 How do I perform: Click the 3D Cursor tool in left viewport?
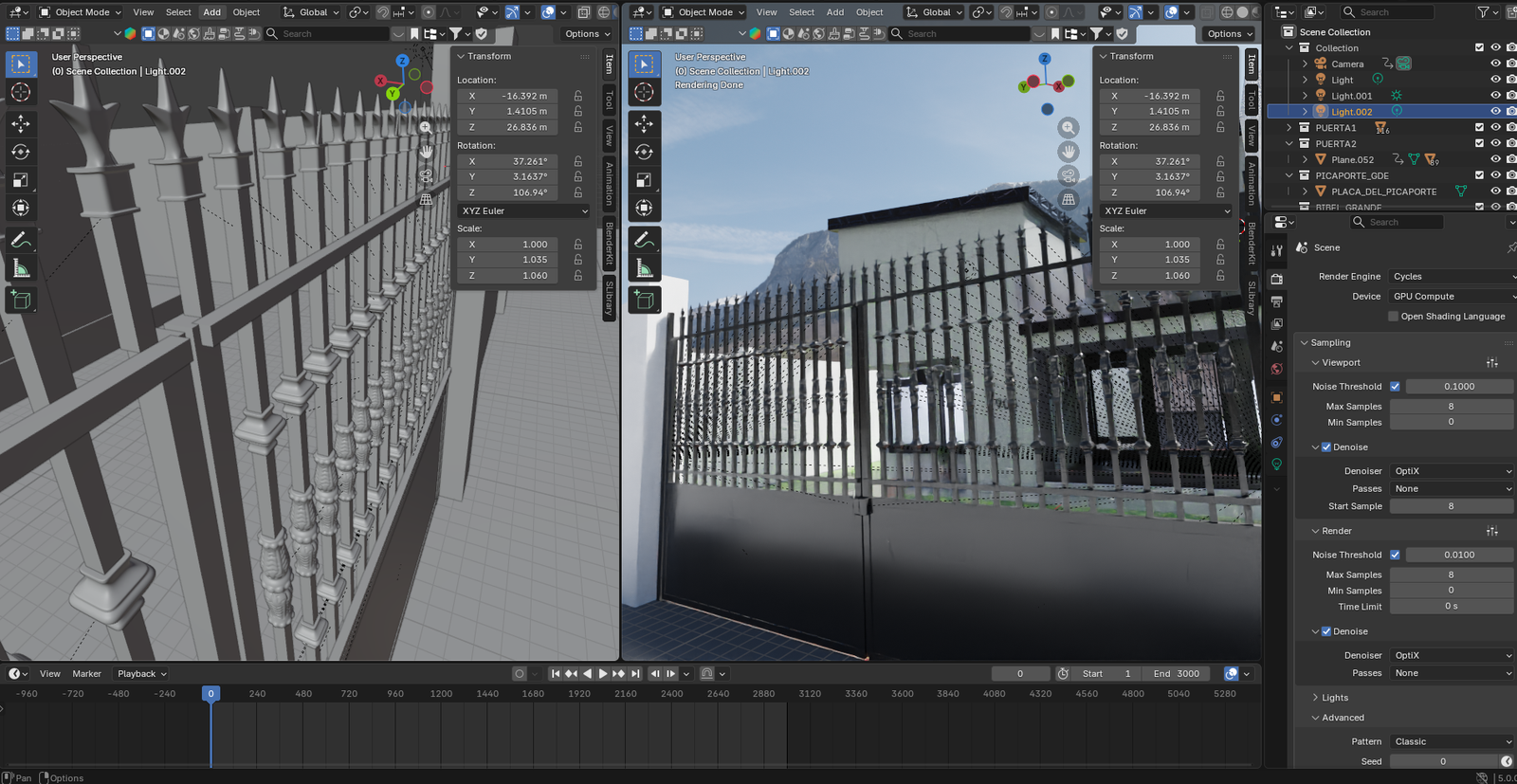[20, 92]
